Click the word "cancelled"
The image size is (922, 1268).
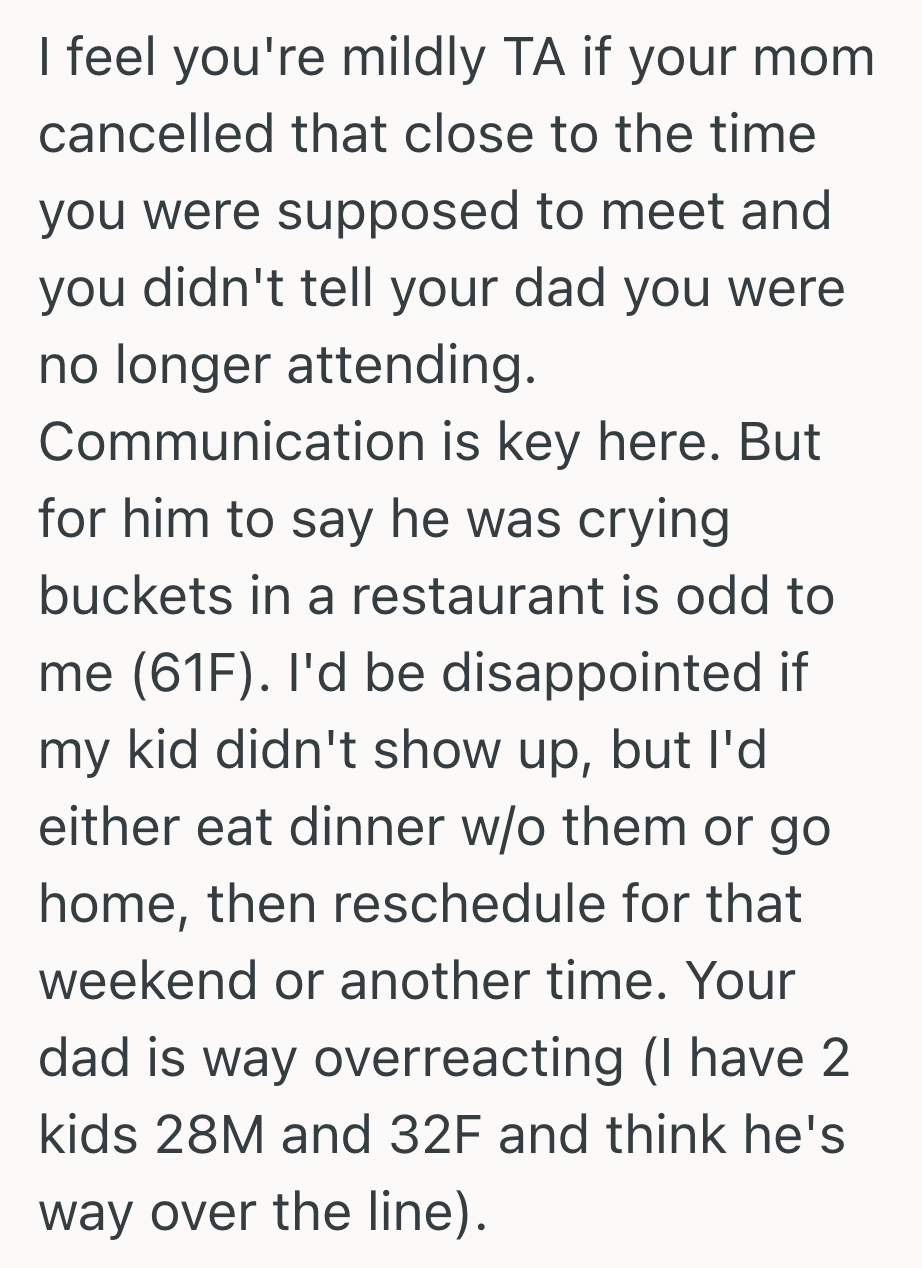click(156, 134)
